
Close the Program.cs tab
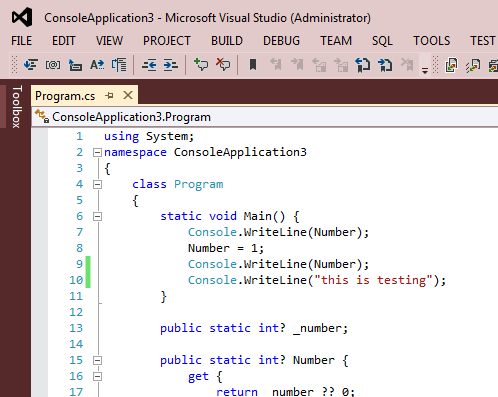coord(128,95)
